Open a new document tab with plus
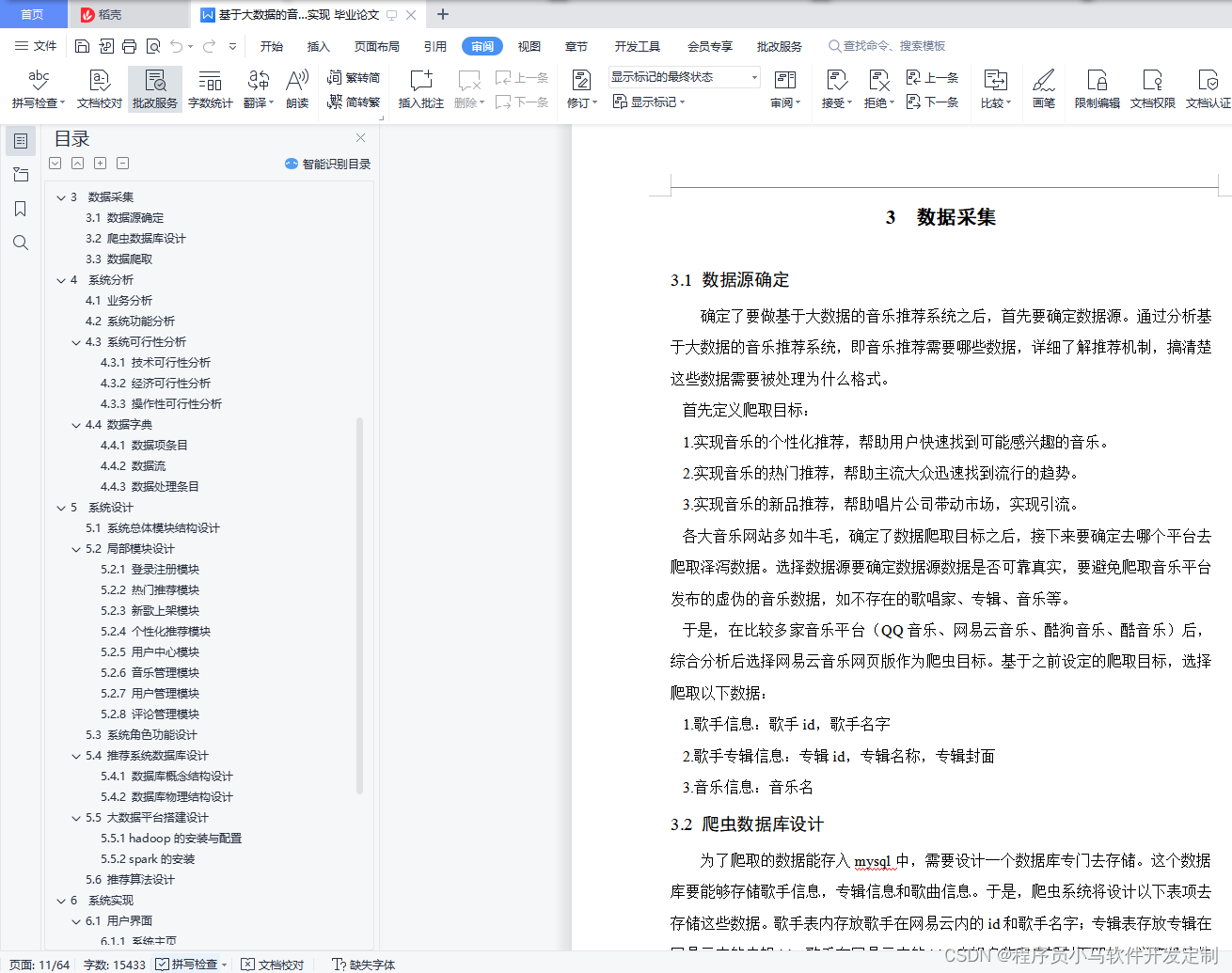1232x973 pixels. [443, 14]
